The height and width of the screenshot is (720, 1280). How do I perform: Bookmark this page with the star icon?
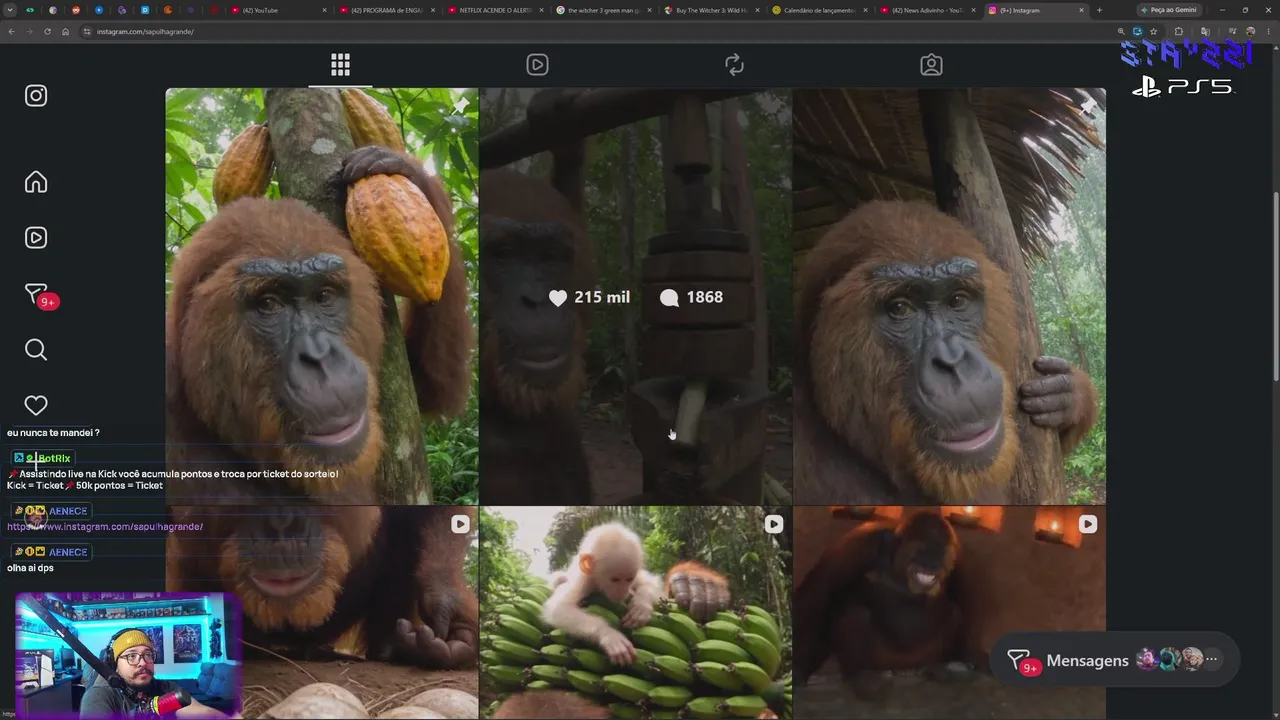click(x=1153, y=31)
